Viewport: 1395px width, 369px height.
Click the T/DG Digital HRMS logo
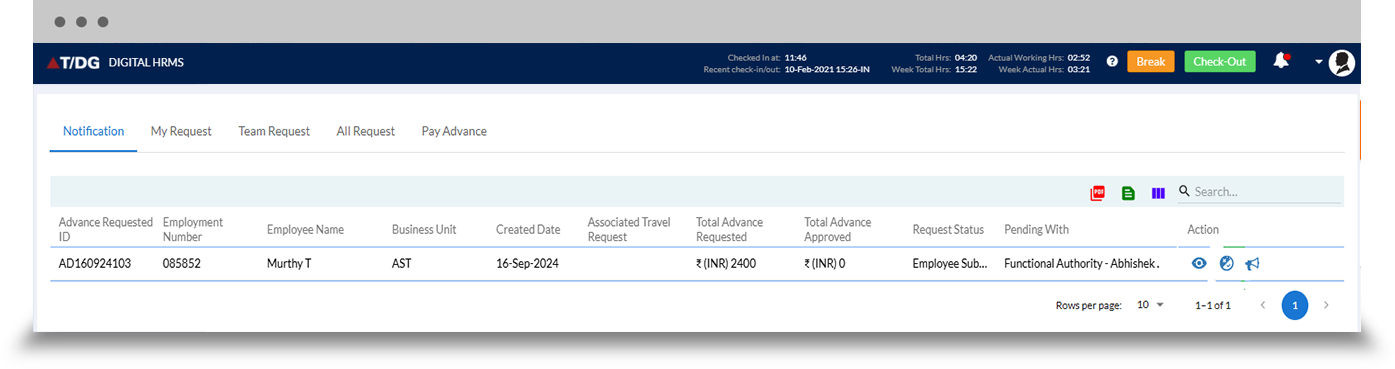pos(115,62)
